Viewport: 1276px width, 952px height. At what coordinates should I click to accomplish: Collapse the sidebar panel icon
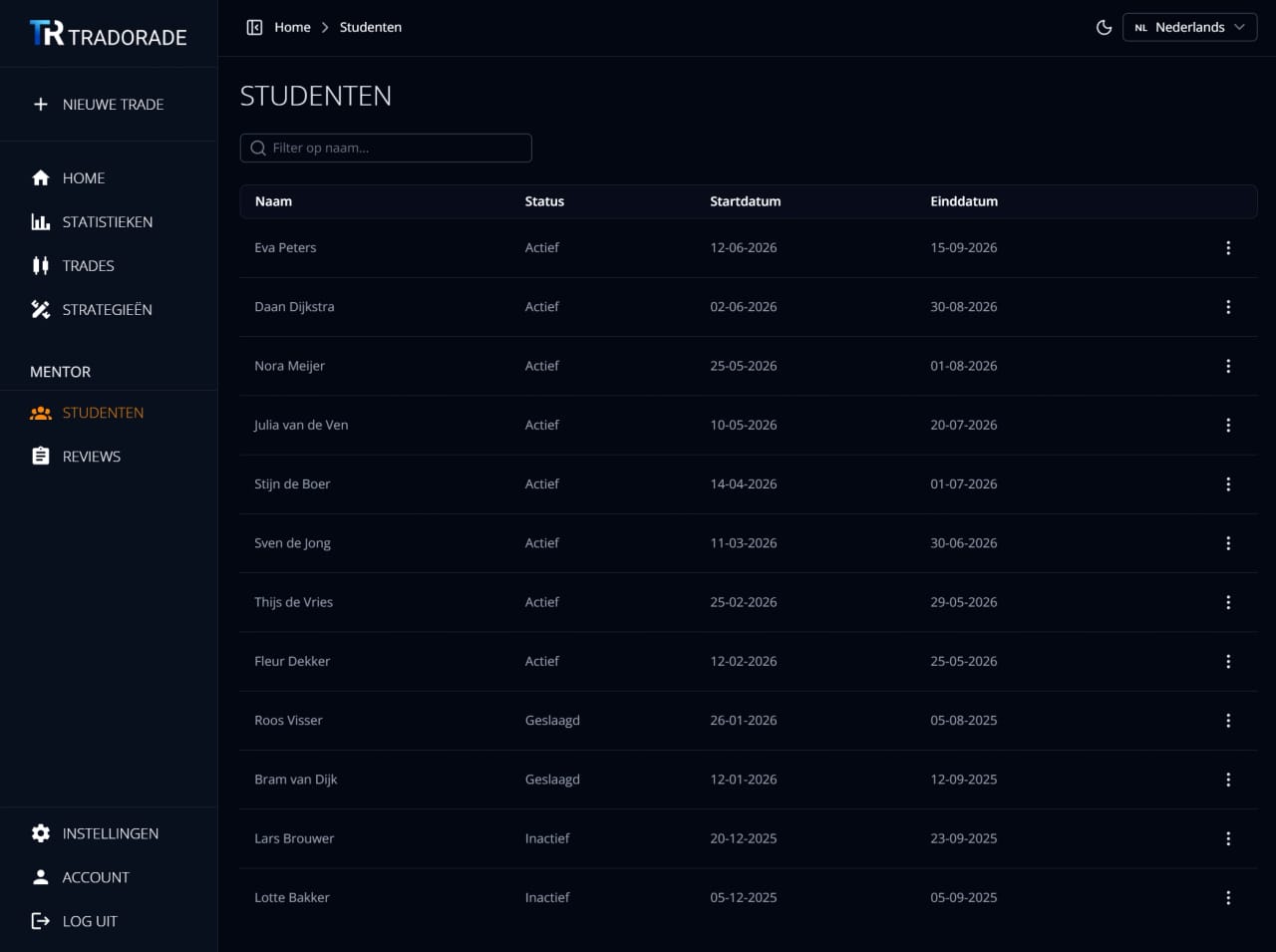tap(254, 27)
